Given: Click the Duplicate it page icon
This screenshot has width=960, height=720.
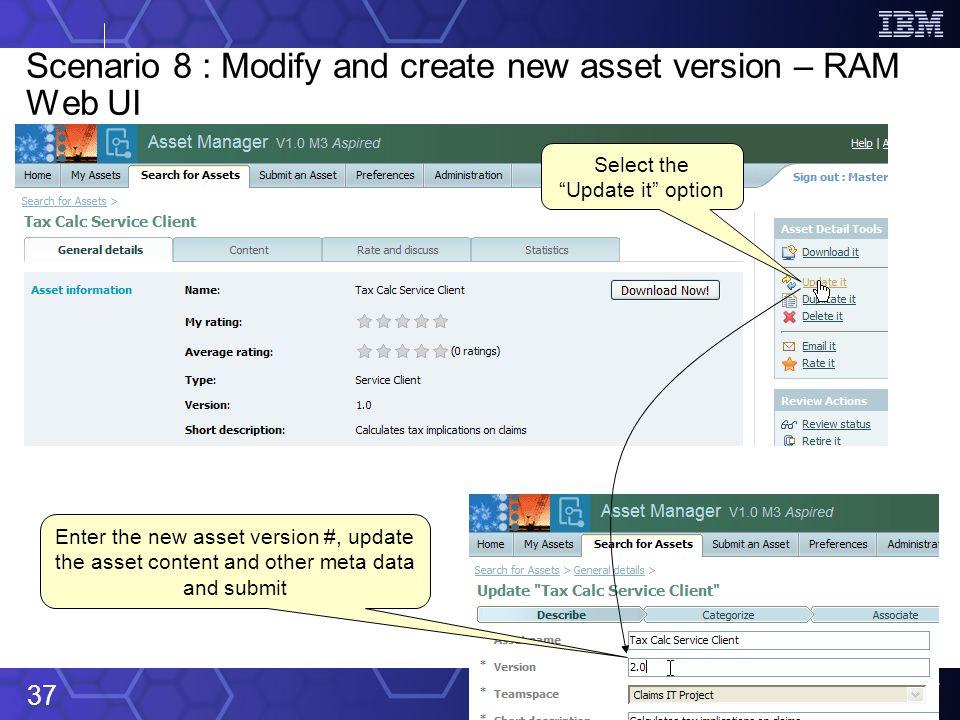Looking at the screenshot, I should click(x=789, y=300).
